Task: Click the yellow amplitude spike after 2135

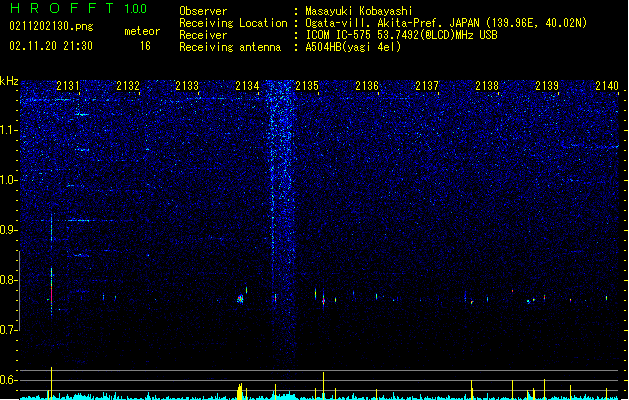Action: click(x=323, y=386)
